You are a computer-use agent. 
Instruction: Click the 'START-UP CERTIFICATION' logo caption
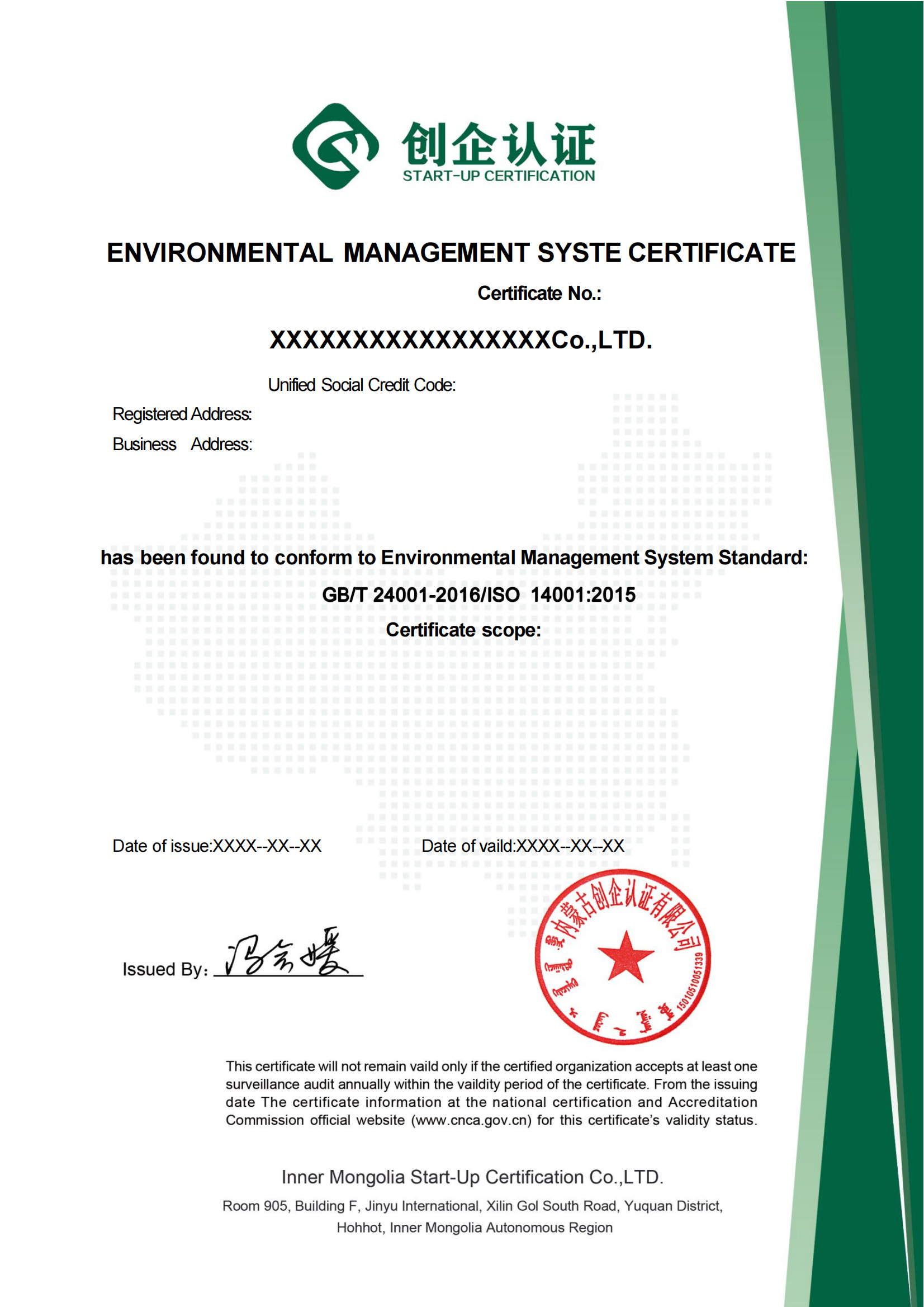[499, 176]
